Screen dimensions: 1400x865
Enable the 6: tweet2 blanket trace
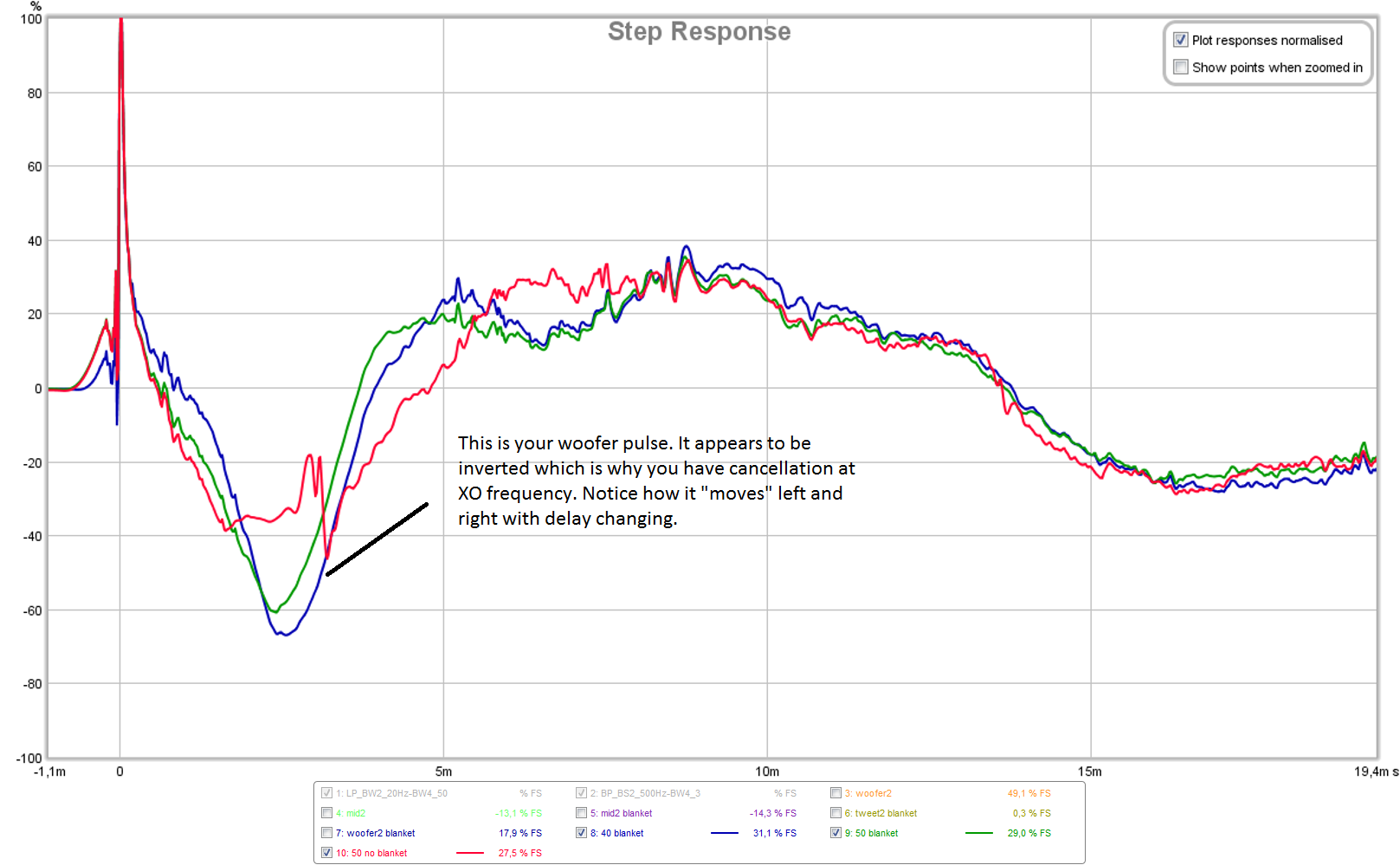(x=835, y=812)
